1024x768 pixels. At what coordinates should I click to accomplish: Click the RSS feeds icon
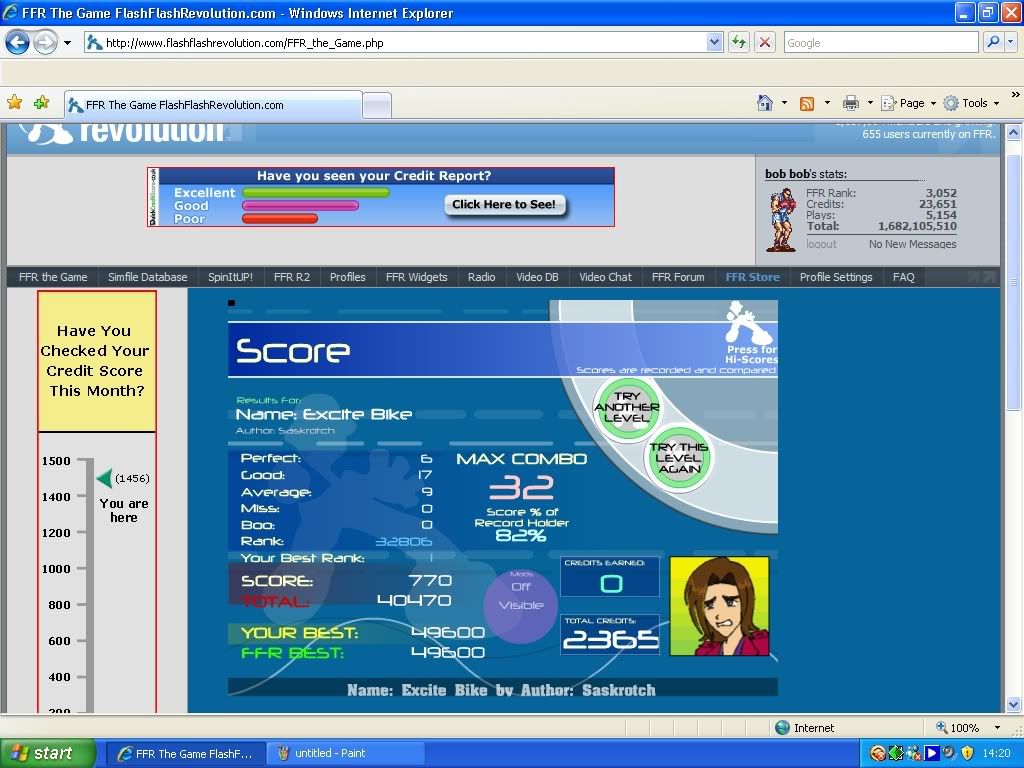tap(806, 103)
